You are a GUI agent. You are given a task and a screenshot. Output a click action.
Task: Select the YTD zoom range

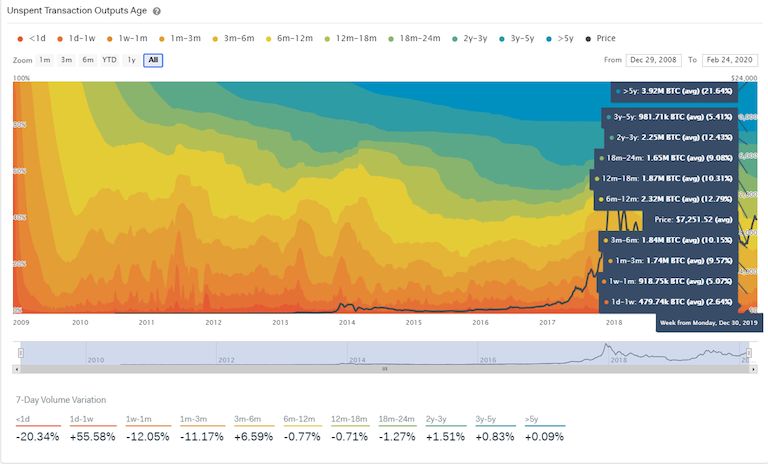click(x=109, y=60)
